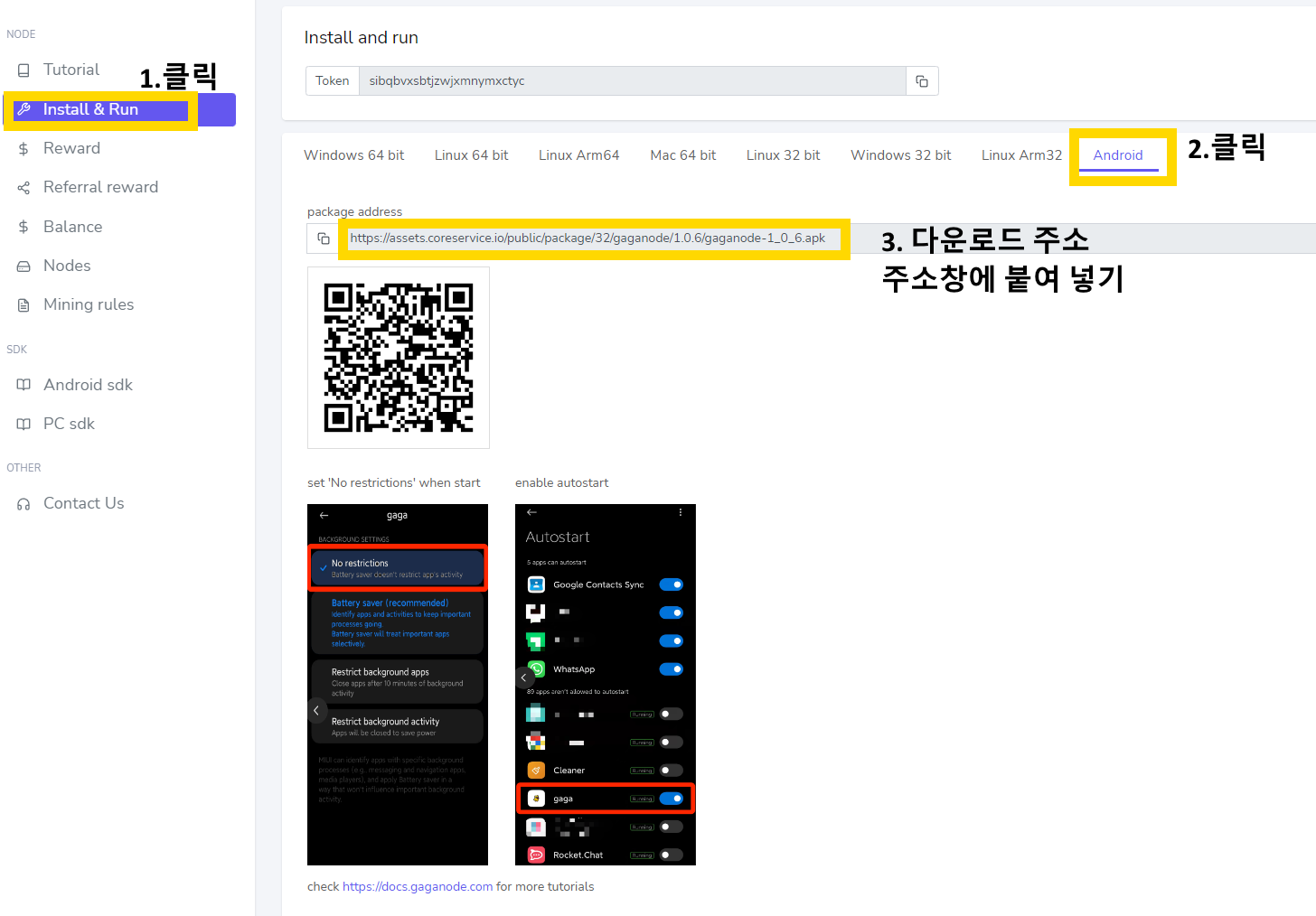Click the Autostart tutorial screenshot
Screen dimensions: 1316x916
coord(606,685)
